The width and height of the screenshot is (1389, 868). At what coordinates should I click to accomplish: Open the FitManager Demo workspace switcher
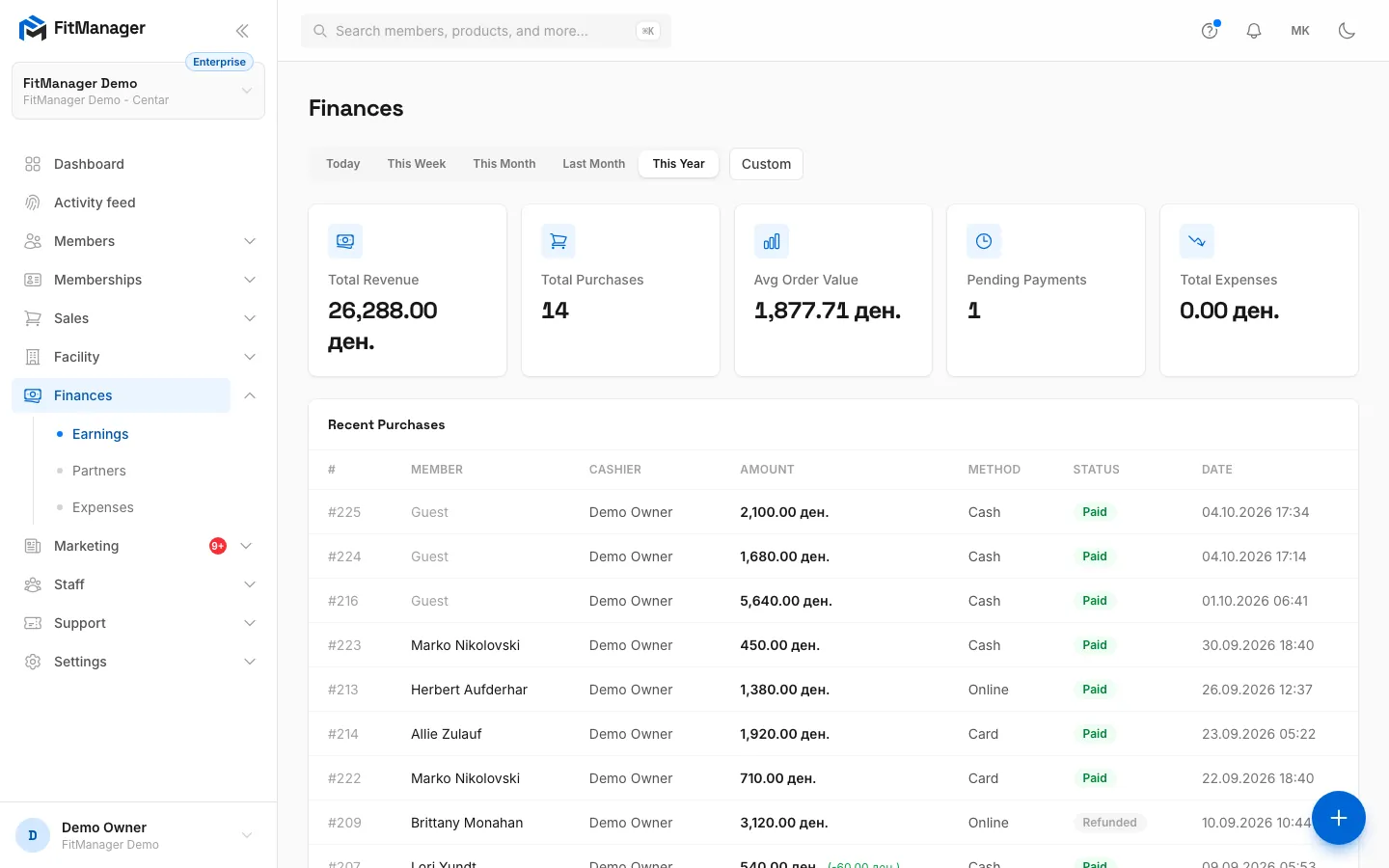138,91
